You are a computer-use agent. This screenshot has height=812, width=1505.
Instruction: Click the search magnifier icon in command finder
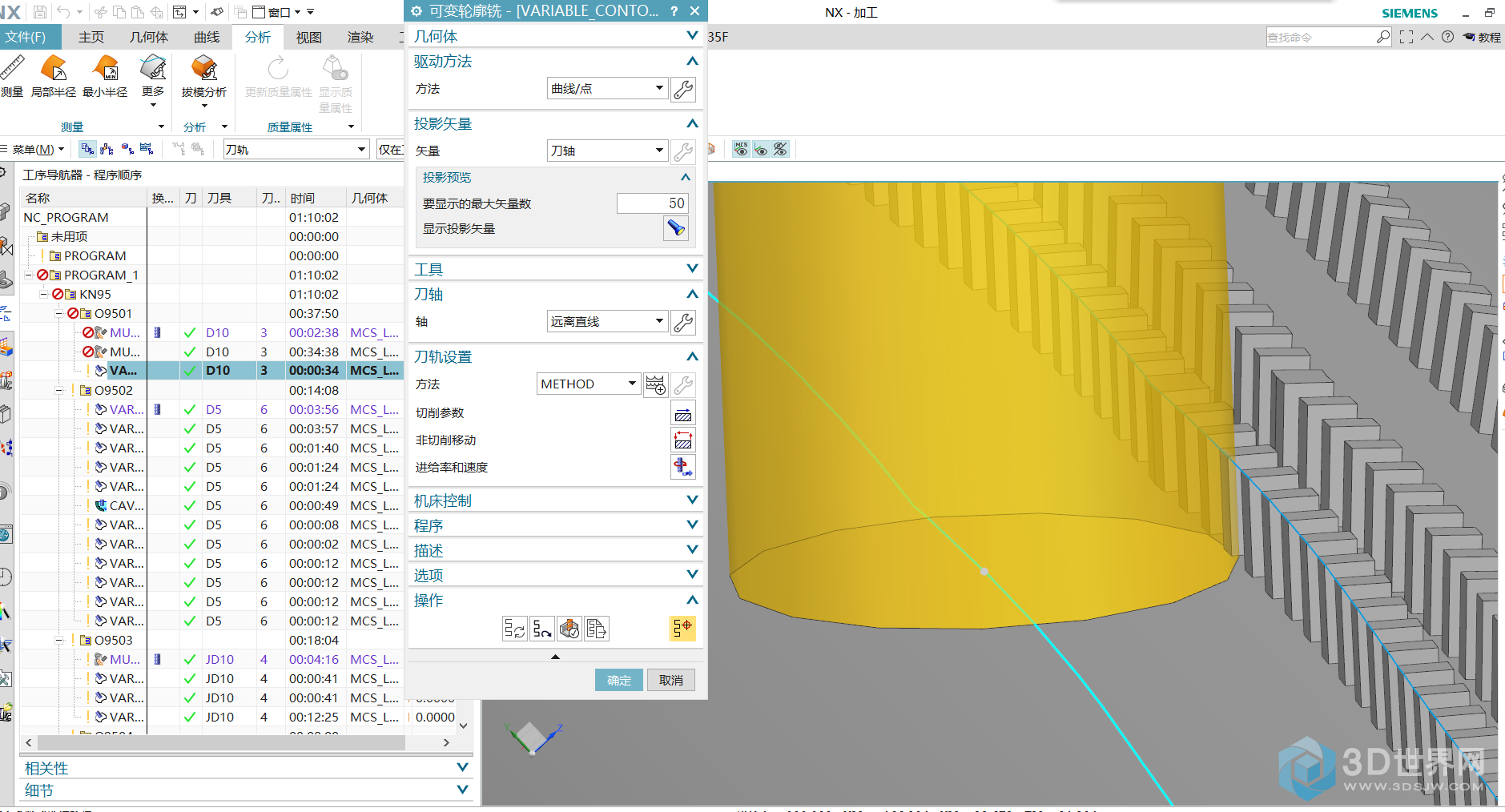tap(1383, 37)
